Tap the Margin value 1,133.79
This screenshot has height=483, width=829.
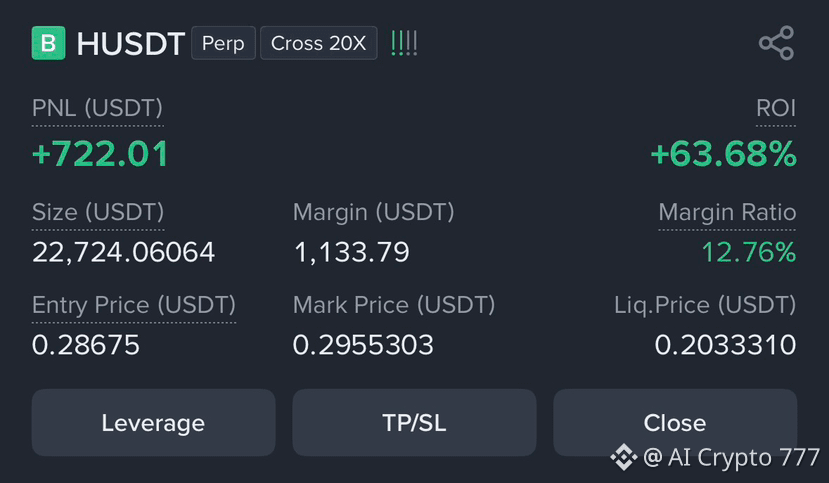click(x=352, y=252)
